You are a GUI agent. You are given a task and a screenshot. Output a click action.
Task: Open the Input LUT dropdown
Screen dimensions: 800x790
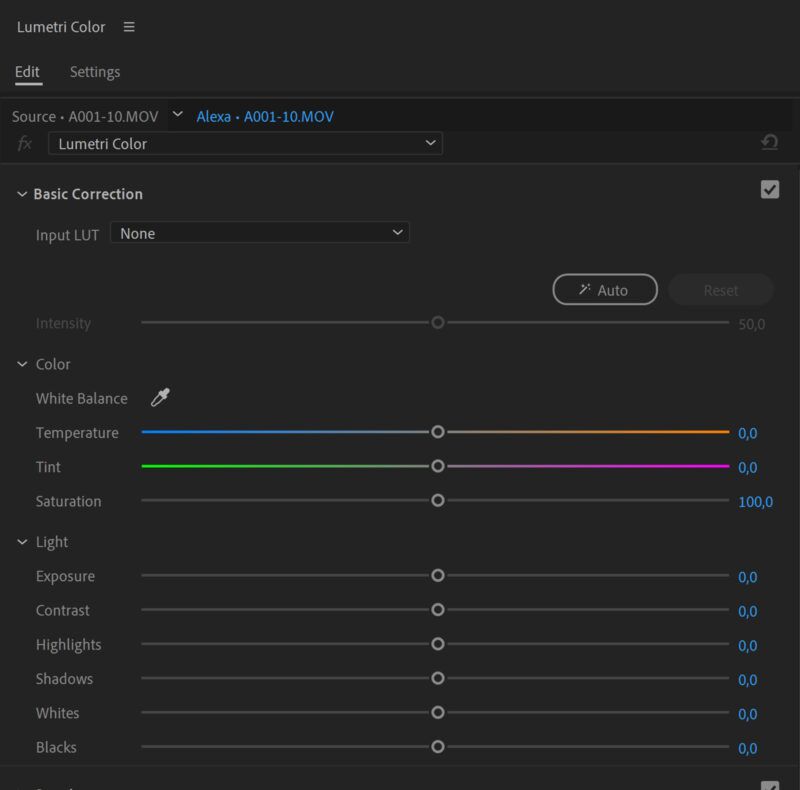260,233
